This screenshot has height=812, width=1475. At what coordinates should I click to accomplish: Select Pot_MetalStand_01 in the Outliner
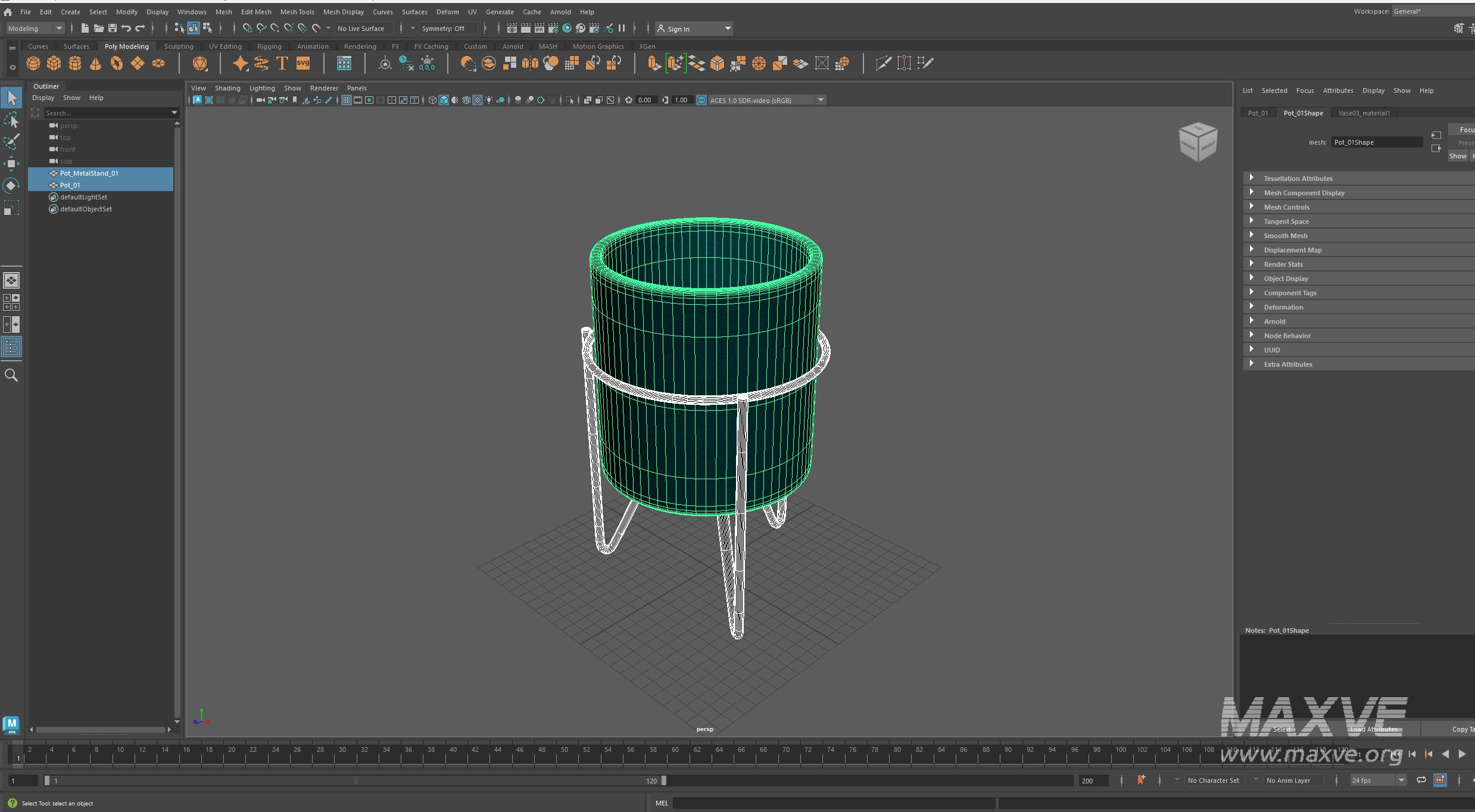[x=89, y=173]
